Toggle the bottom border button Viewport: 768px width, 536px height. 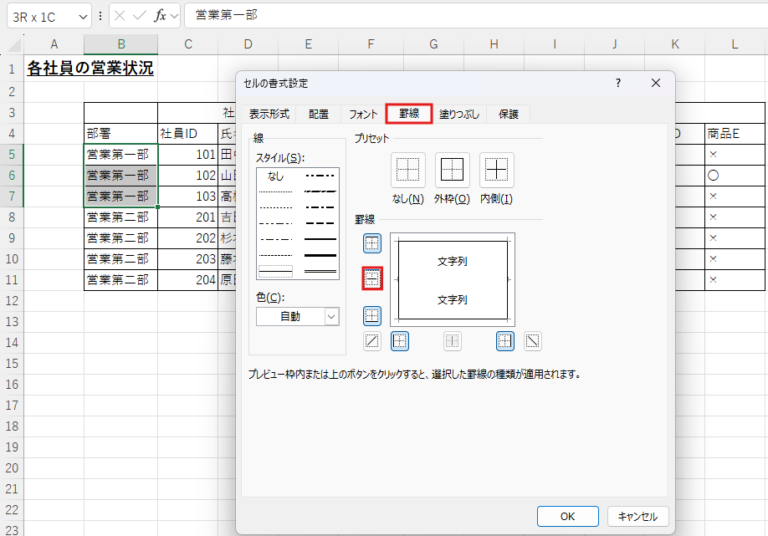372,316
